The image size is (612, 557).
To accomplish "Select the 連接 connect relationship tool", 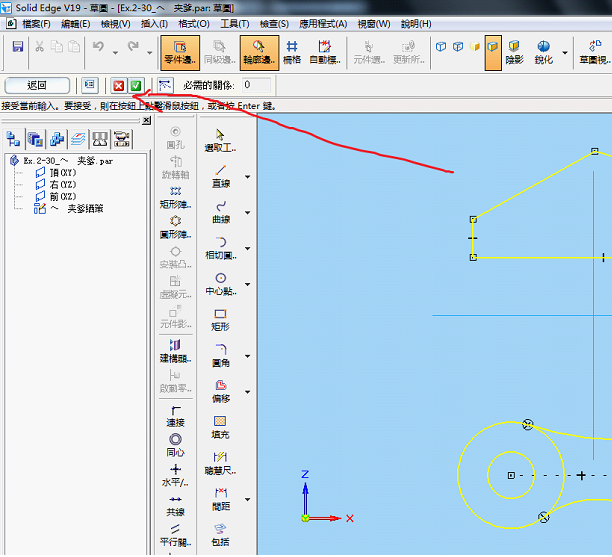I will pyautogui.click(x=175, y=416).
